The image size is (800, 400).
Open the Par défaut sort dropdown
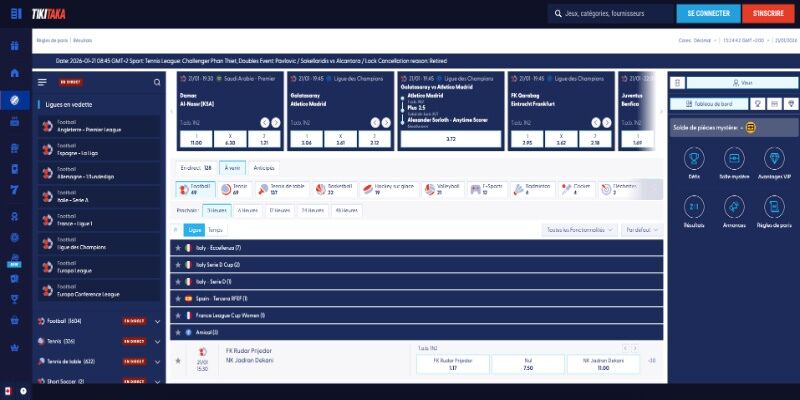tap(639, 229)
